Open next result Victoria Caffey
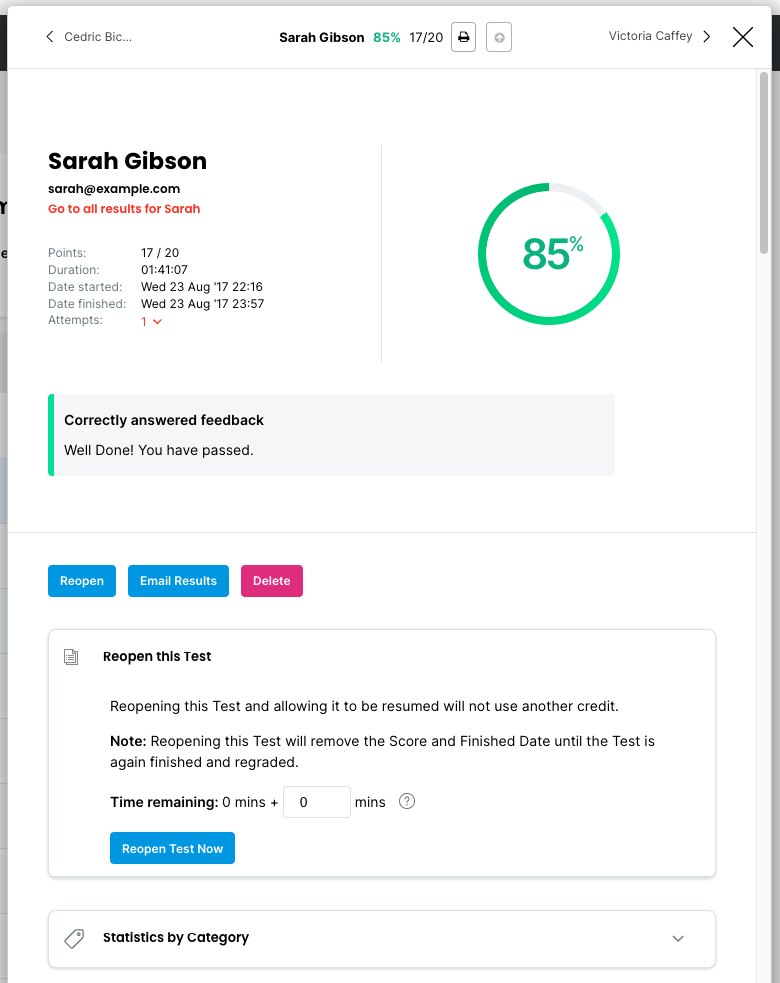 pos(650,36)
